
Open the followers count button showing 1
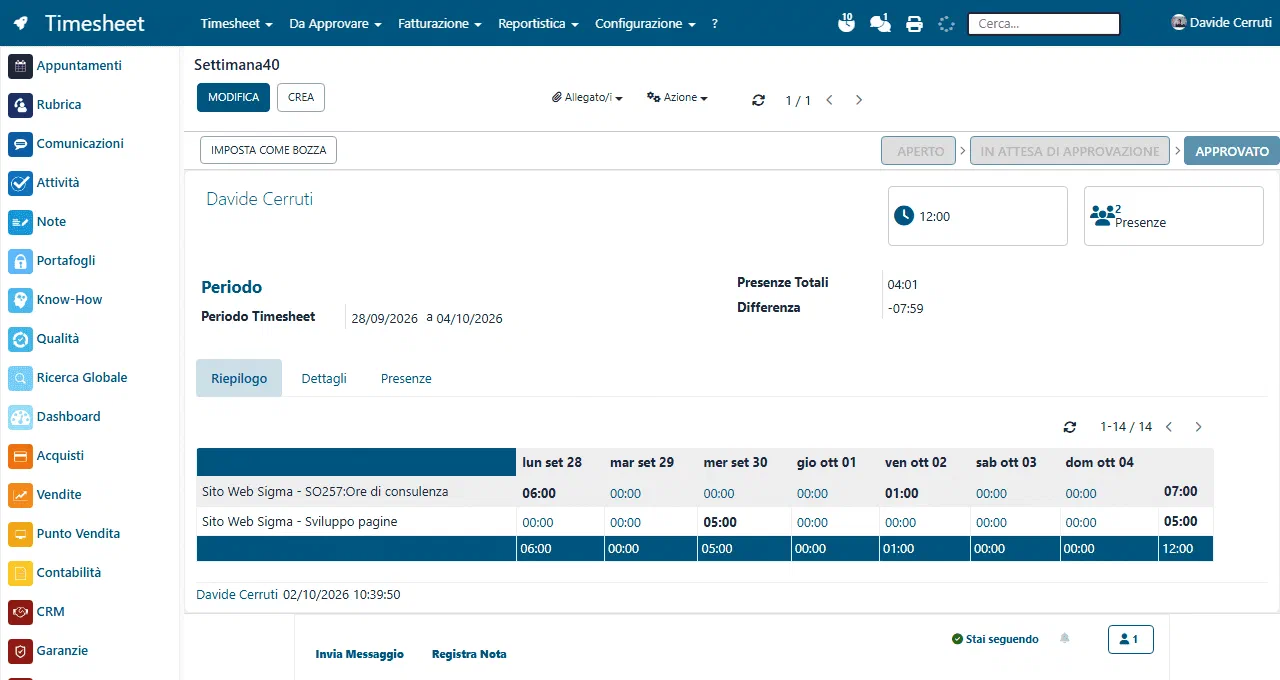pyautogui.click(x=1131, y=639)
